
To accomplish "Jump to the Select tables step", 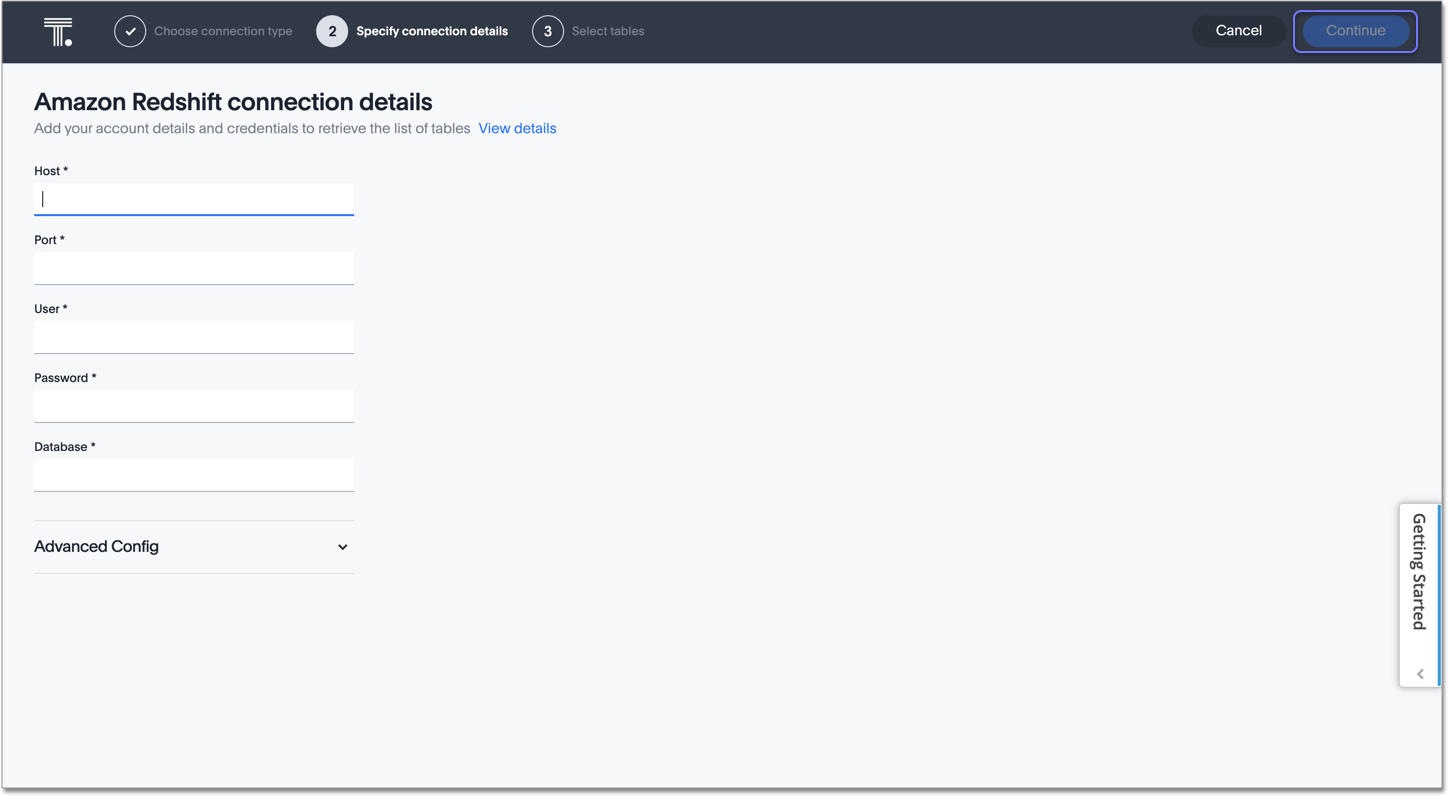I will pos(608,31).
